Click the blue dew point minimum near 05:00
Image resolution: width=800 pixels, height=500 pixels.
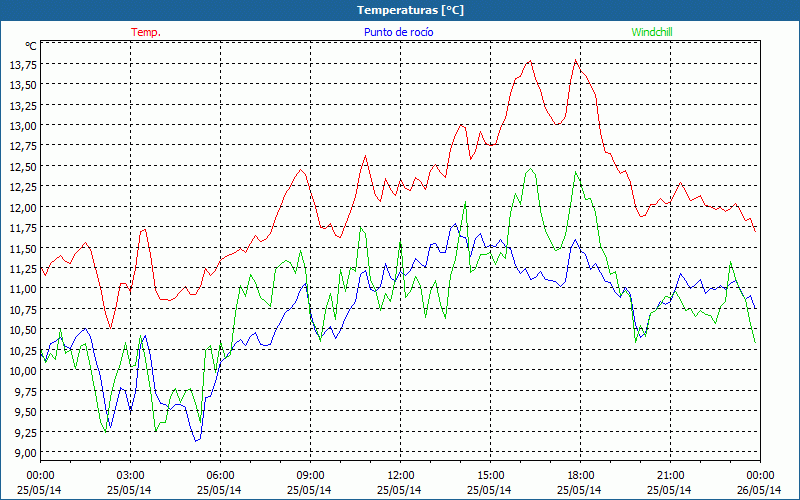point(196,440)
